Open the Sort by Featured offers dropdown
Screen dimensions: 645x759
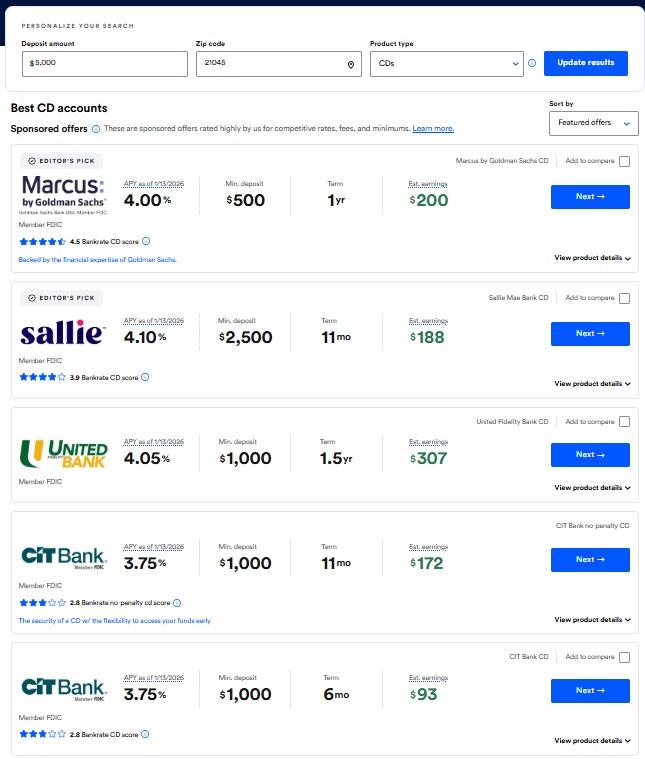pos(593,122)
